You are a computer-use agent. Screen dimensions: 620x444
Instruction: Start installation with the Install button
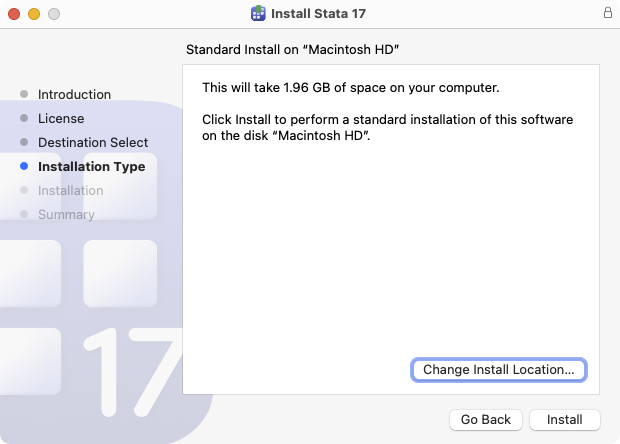pos(564,420)
